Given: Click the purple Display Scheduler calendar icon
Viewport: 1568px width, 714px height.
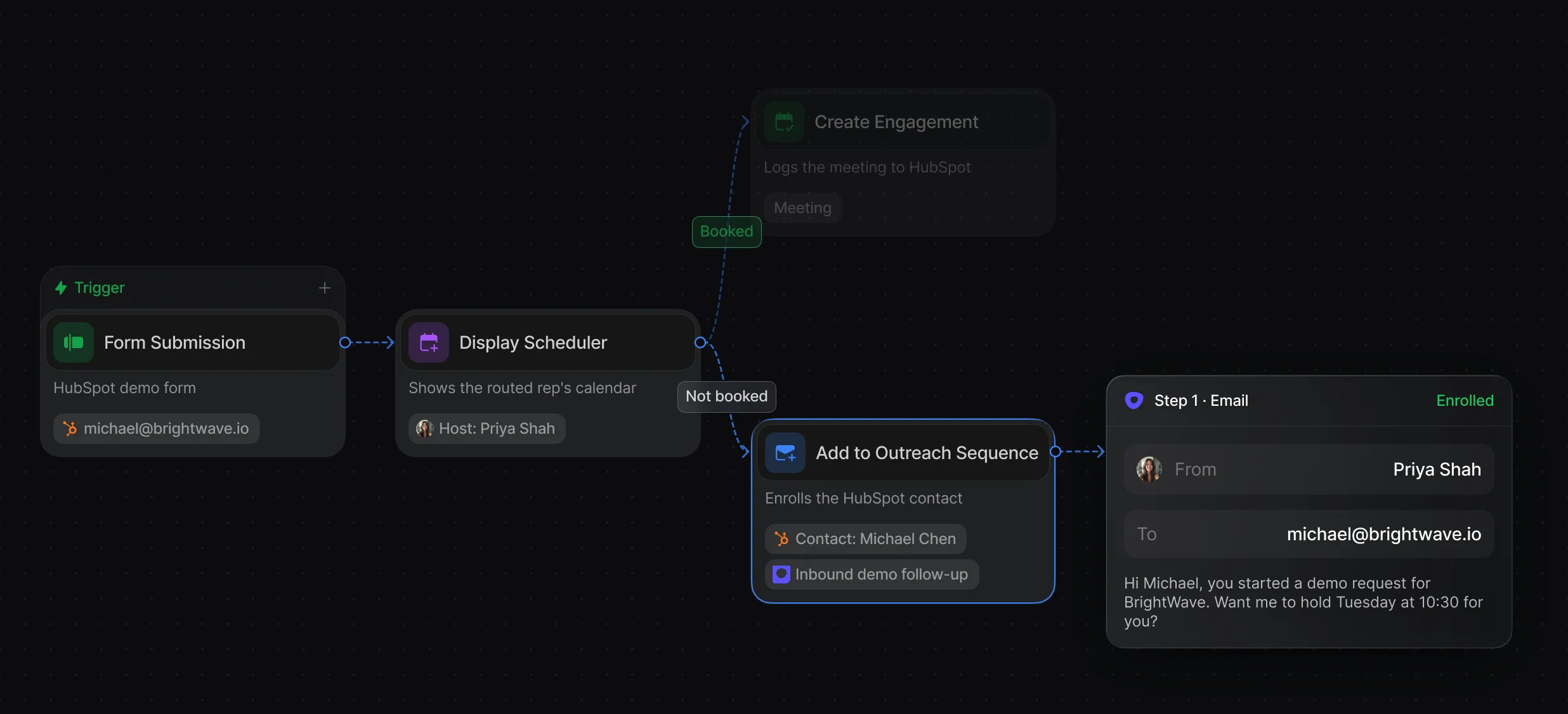Looking at the screenshot, I should [429, 342].
